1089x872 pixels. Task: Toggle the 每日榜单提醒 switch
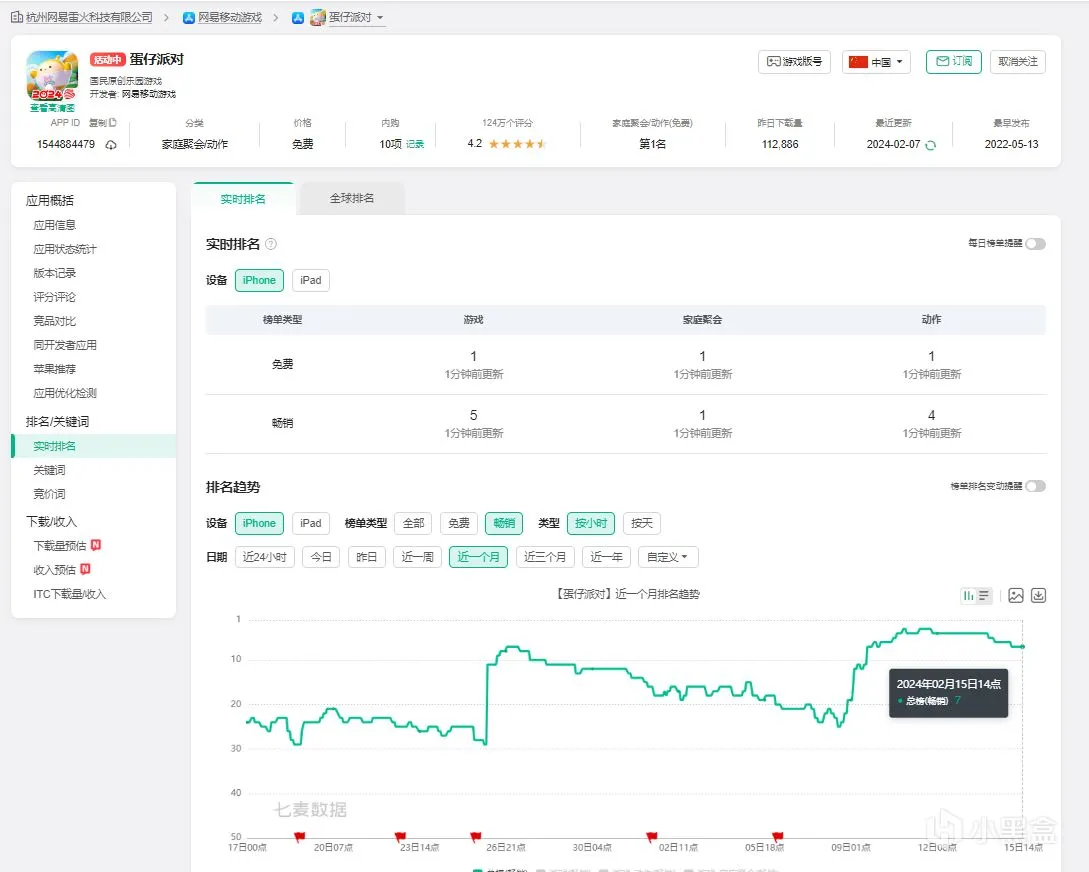coord(1036,244)
